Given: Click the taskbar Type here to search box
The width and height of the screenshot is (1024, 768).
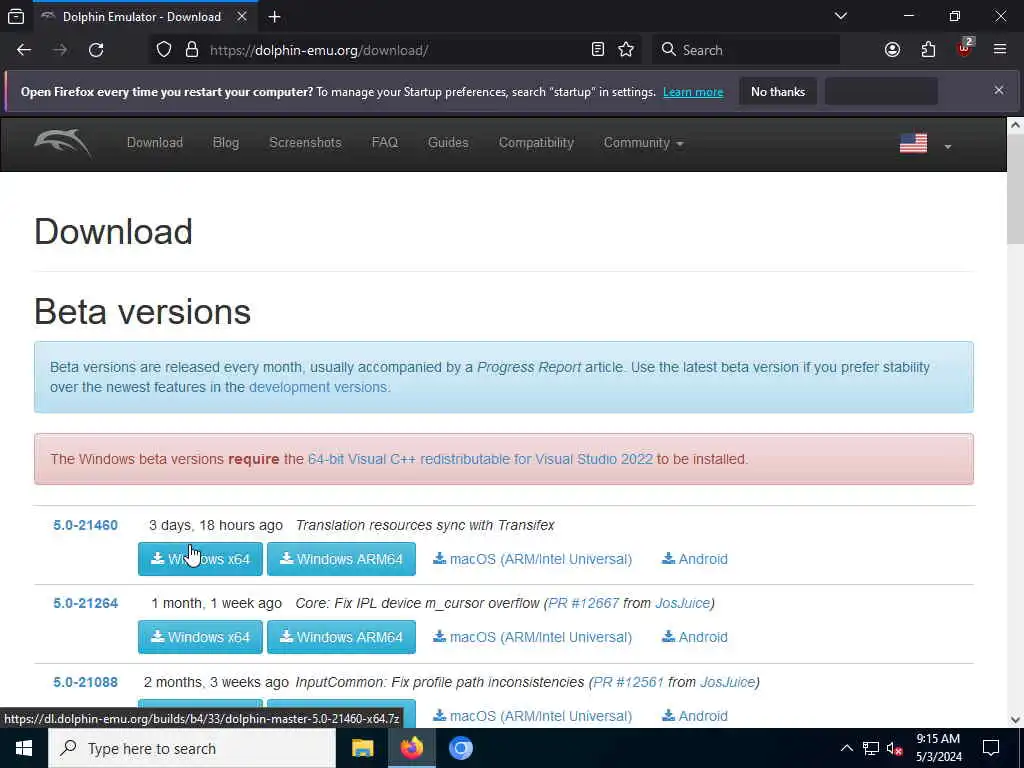Looking at the screenshot, I should coord(192,748).
